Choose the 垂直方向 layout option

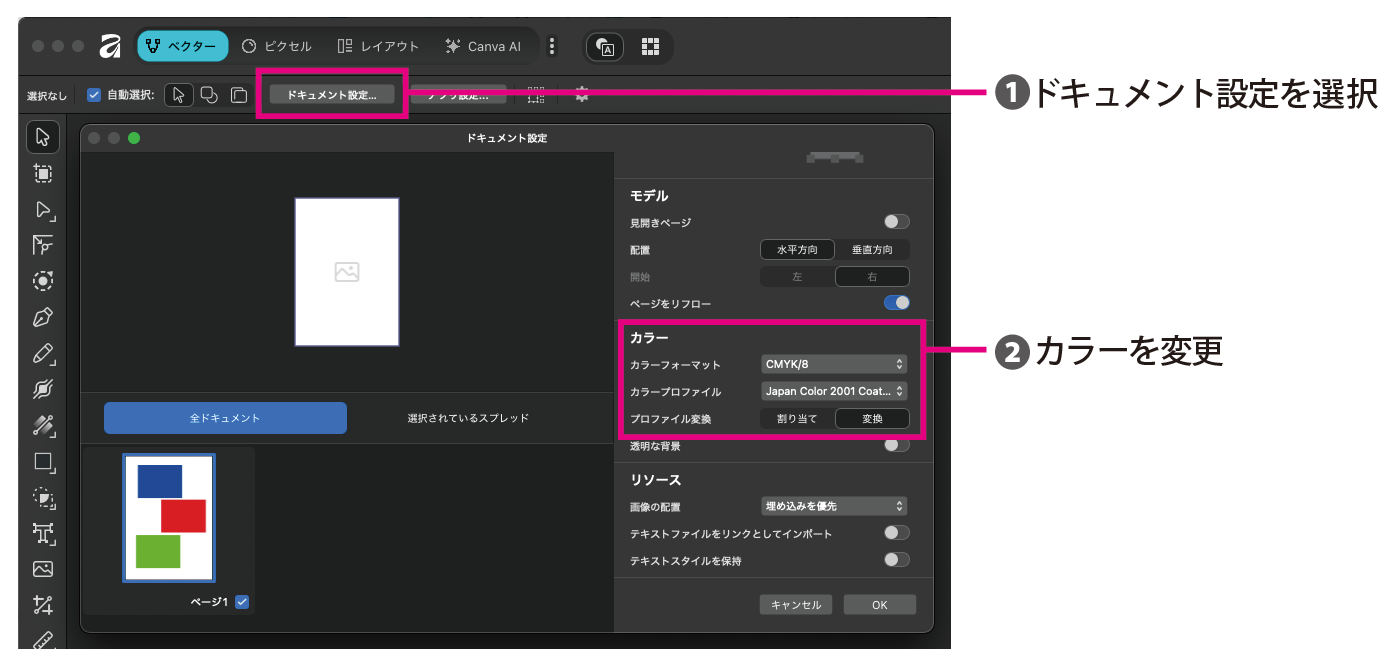[x=872, y=250]
